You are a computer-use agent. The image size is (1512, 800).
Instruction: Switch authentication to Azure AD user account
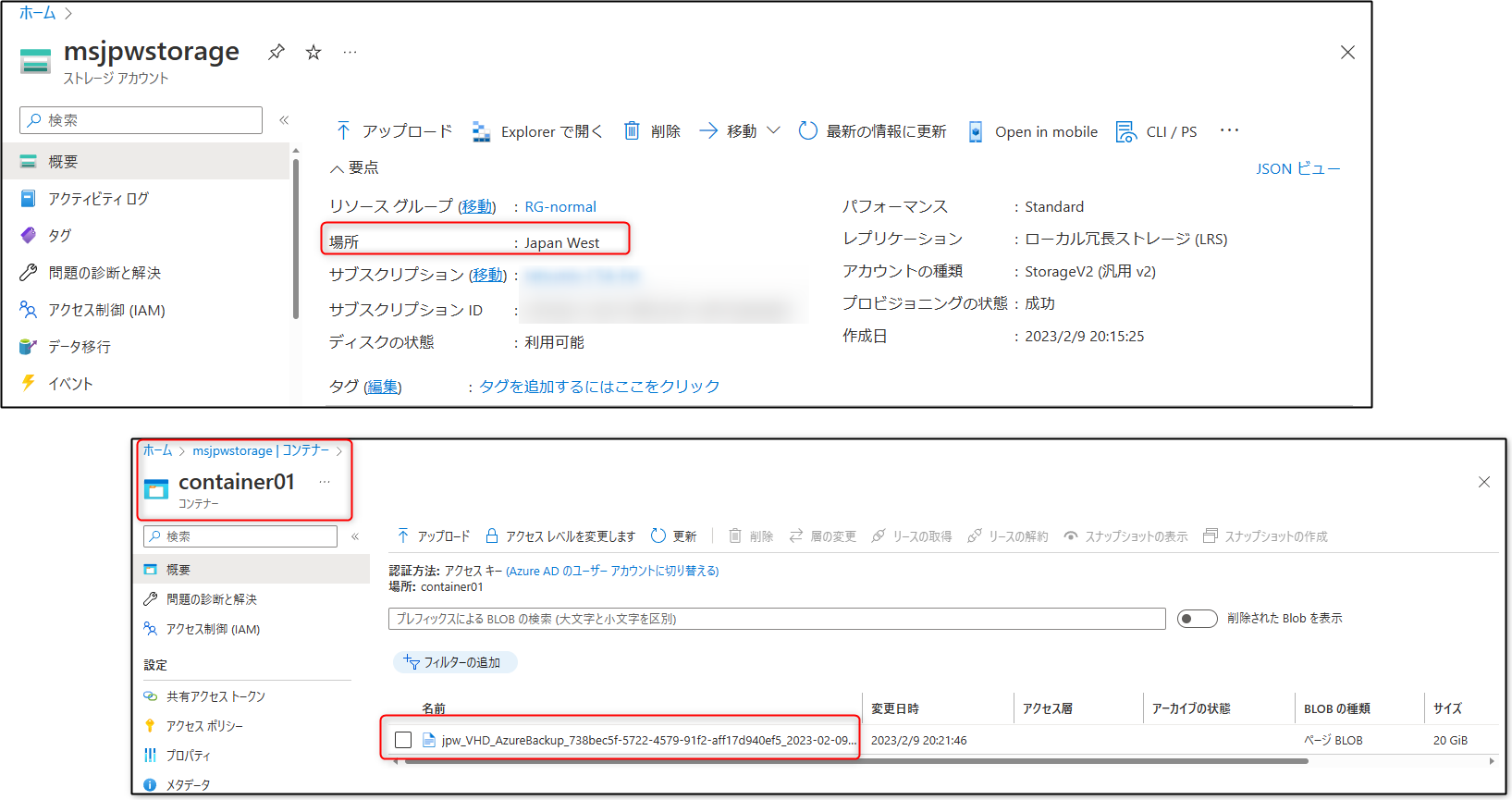coord(612,571)
